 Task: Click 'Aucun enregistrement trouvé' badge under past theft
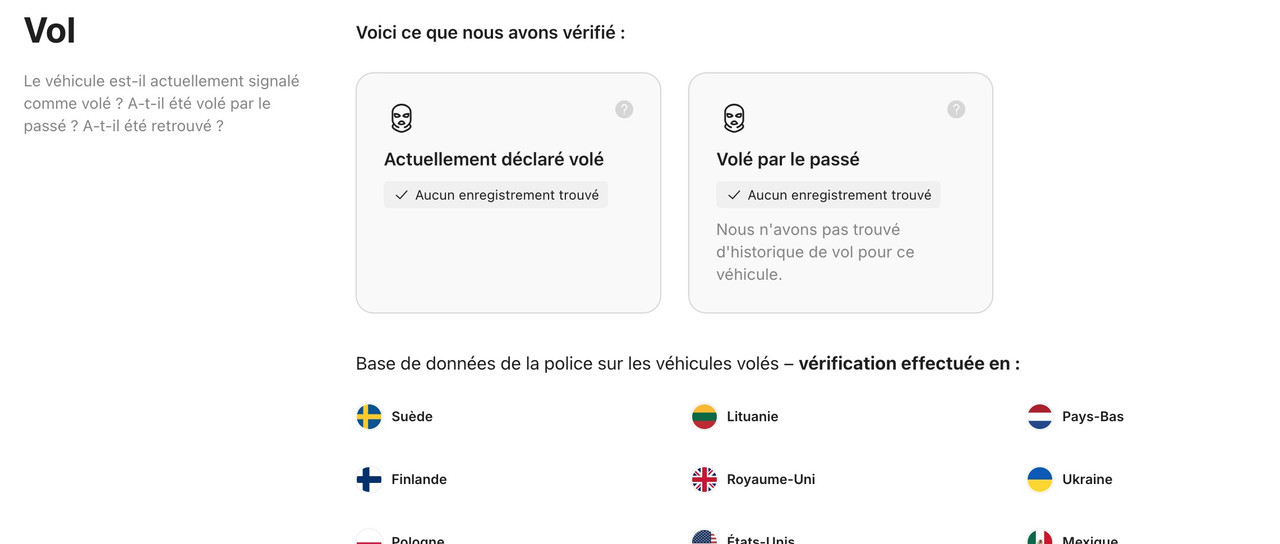828,195
